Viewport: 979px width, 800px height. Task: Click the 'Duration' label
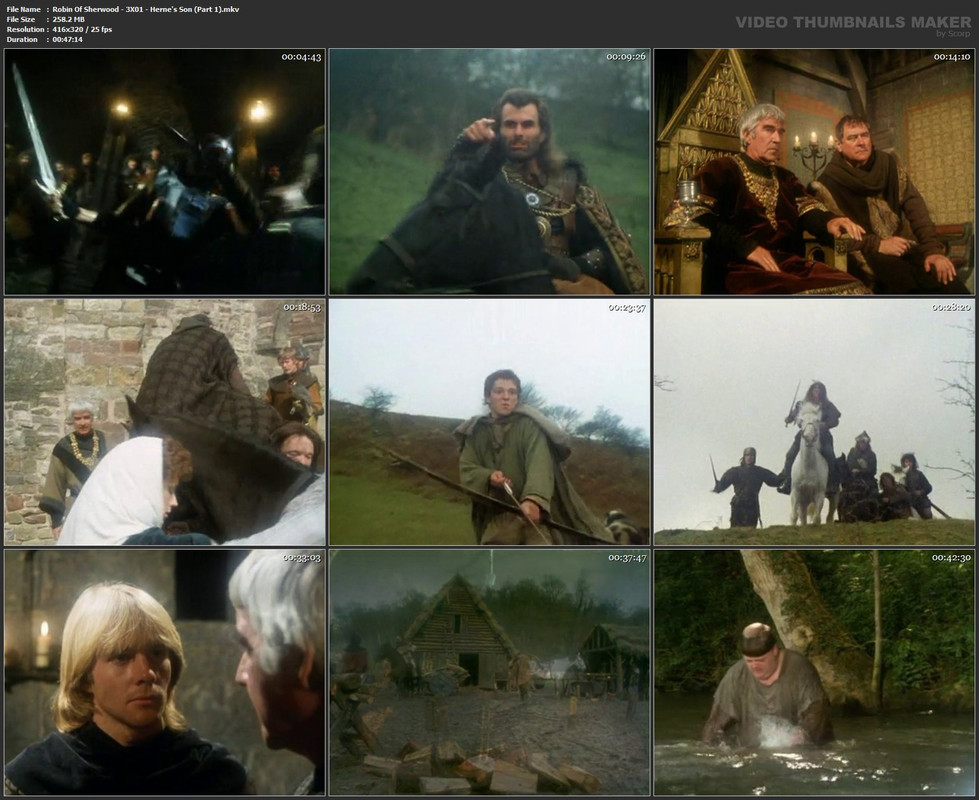(x=22, y=39)
